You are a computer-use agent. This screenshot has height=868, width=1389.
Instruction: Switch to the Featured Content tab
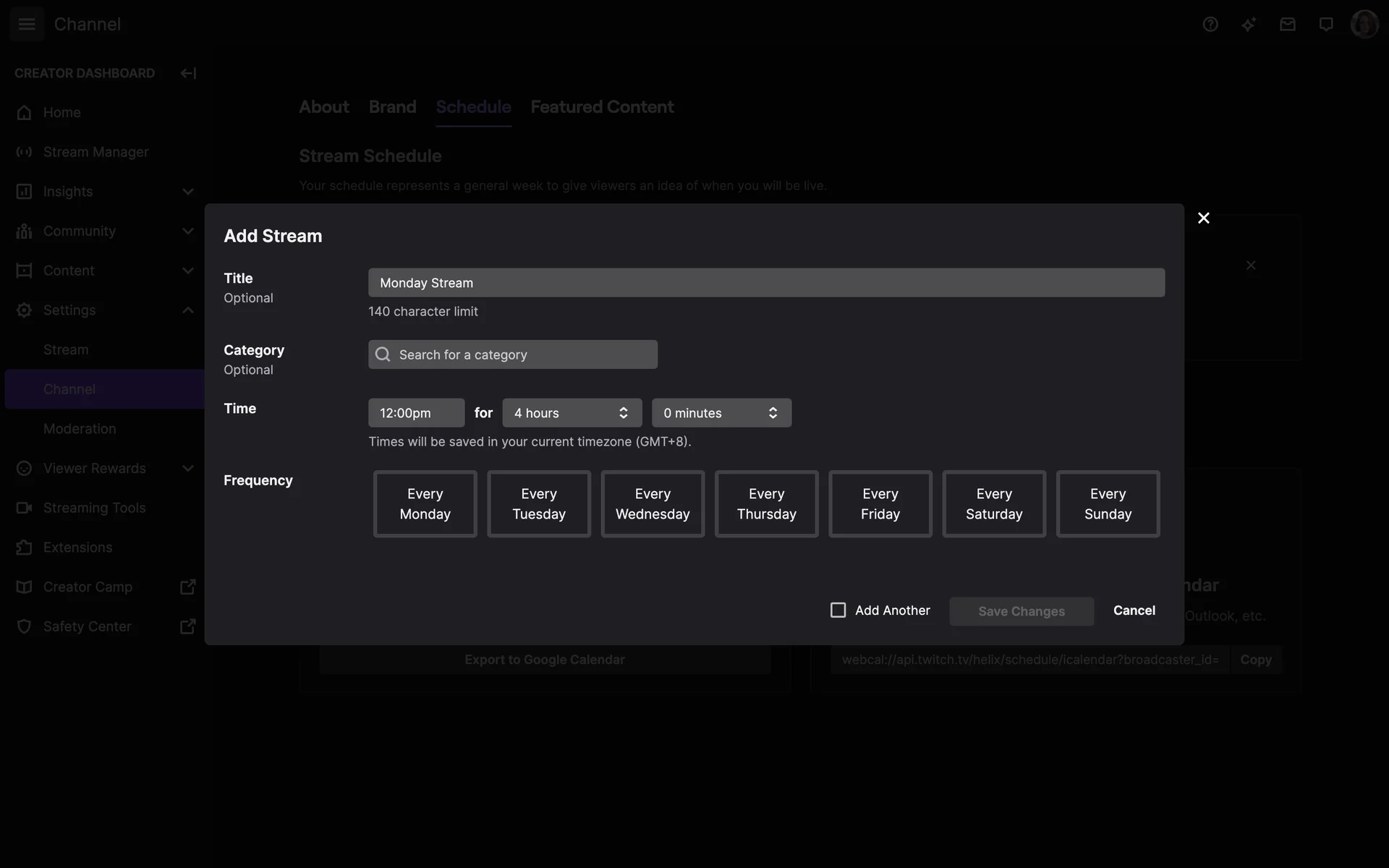602,107
